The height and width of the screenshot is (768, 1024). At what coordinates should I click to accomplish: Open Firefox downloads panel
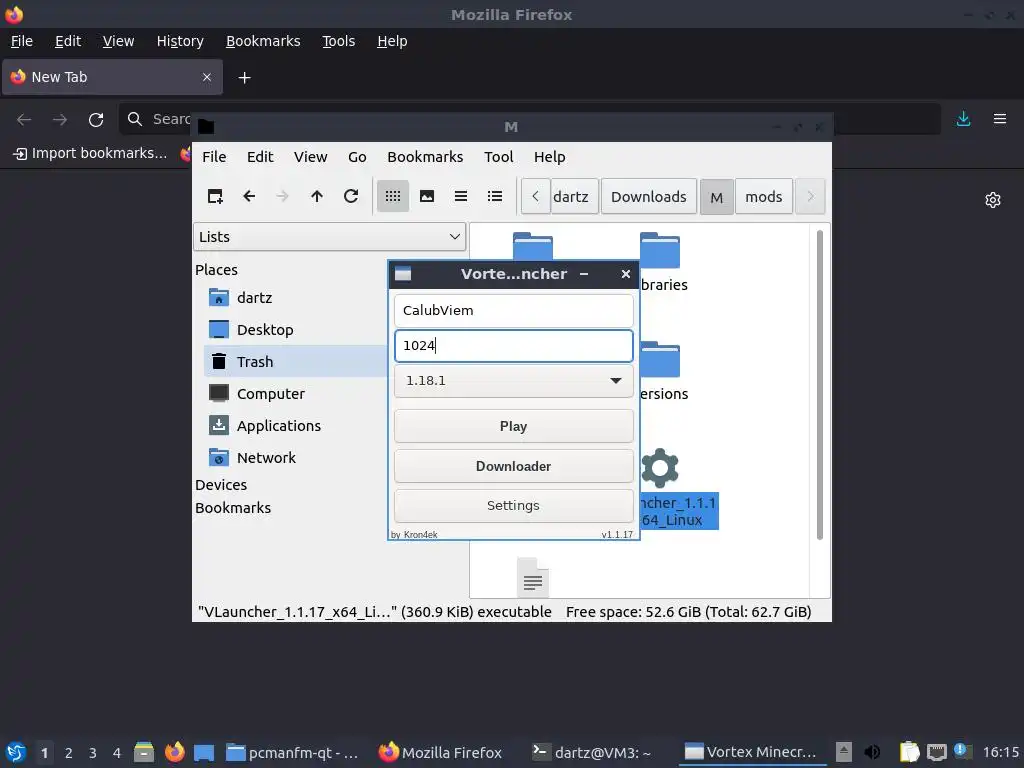click(963, 119)
